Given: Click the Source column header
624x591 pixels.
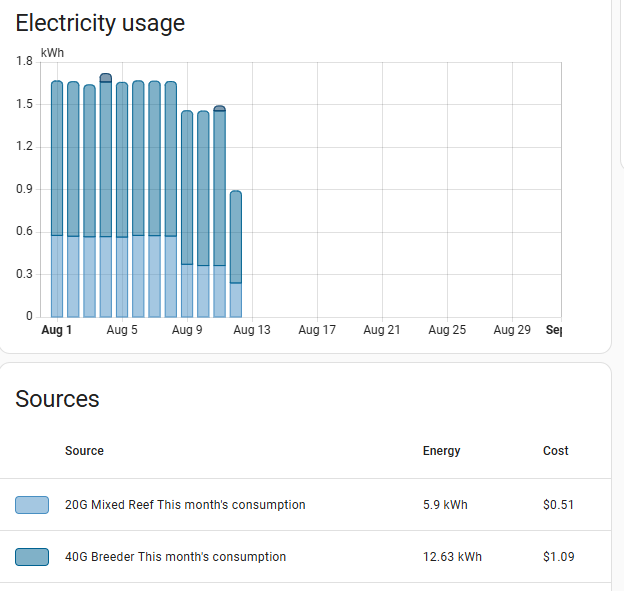Looking at the screenshot, I should pyautogui.click(x=84, y=451).
